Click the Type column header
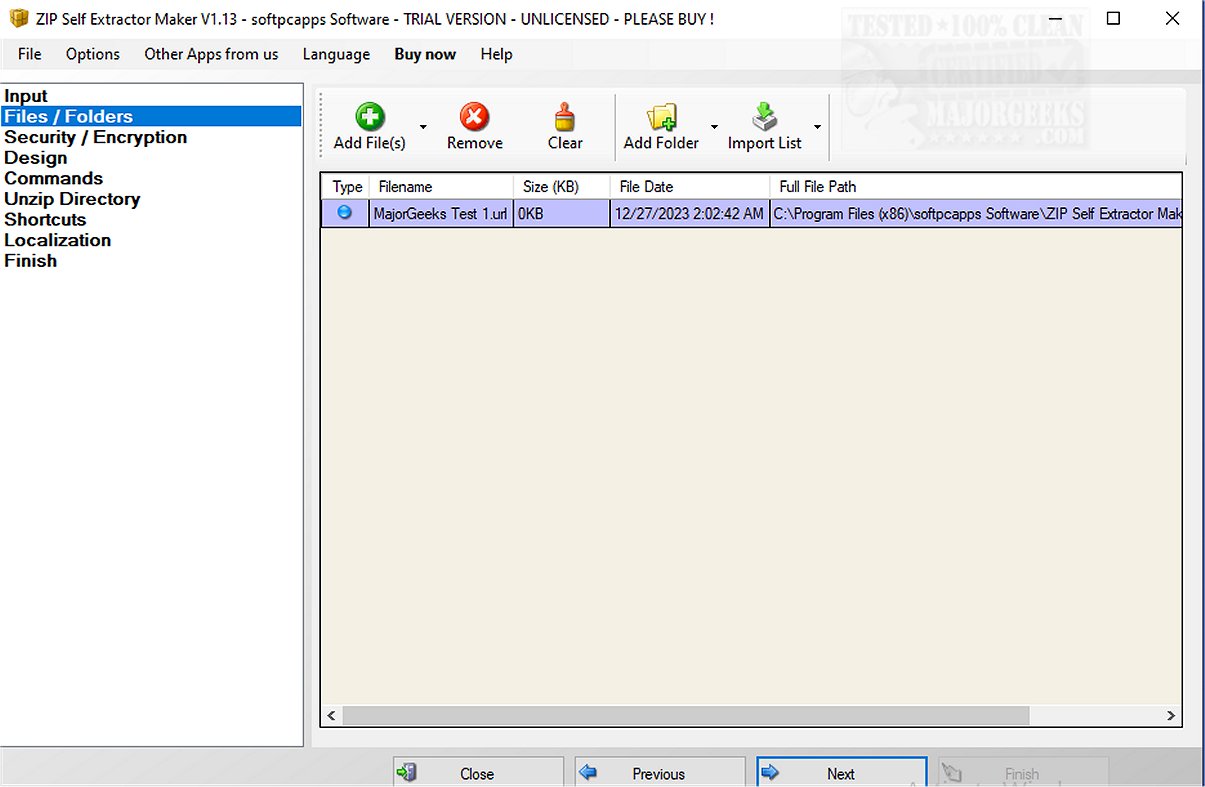 [x=346, y=186]
